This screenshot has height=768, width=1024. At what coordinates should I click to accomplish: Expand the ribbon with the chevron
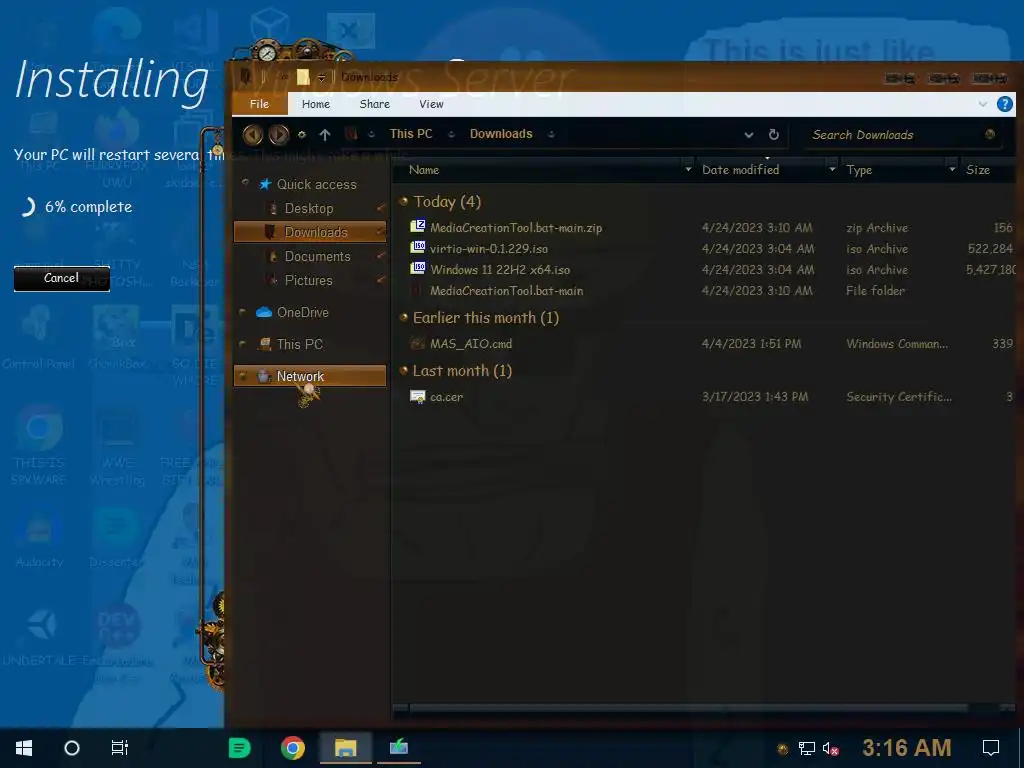(983, 104)
